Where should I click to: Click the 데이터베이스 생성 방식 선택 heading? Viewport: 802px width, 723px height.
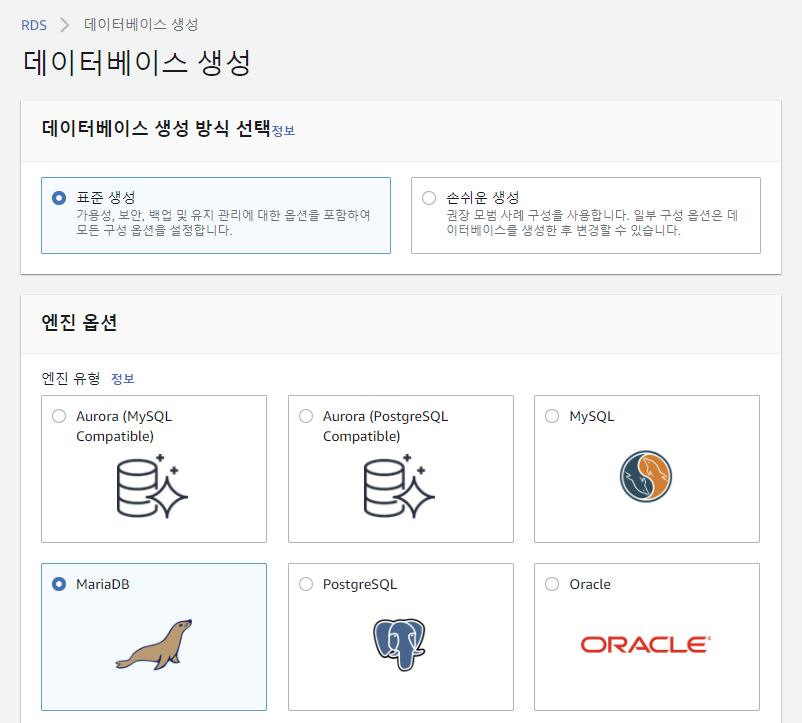[156, 128]
